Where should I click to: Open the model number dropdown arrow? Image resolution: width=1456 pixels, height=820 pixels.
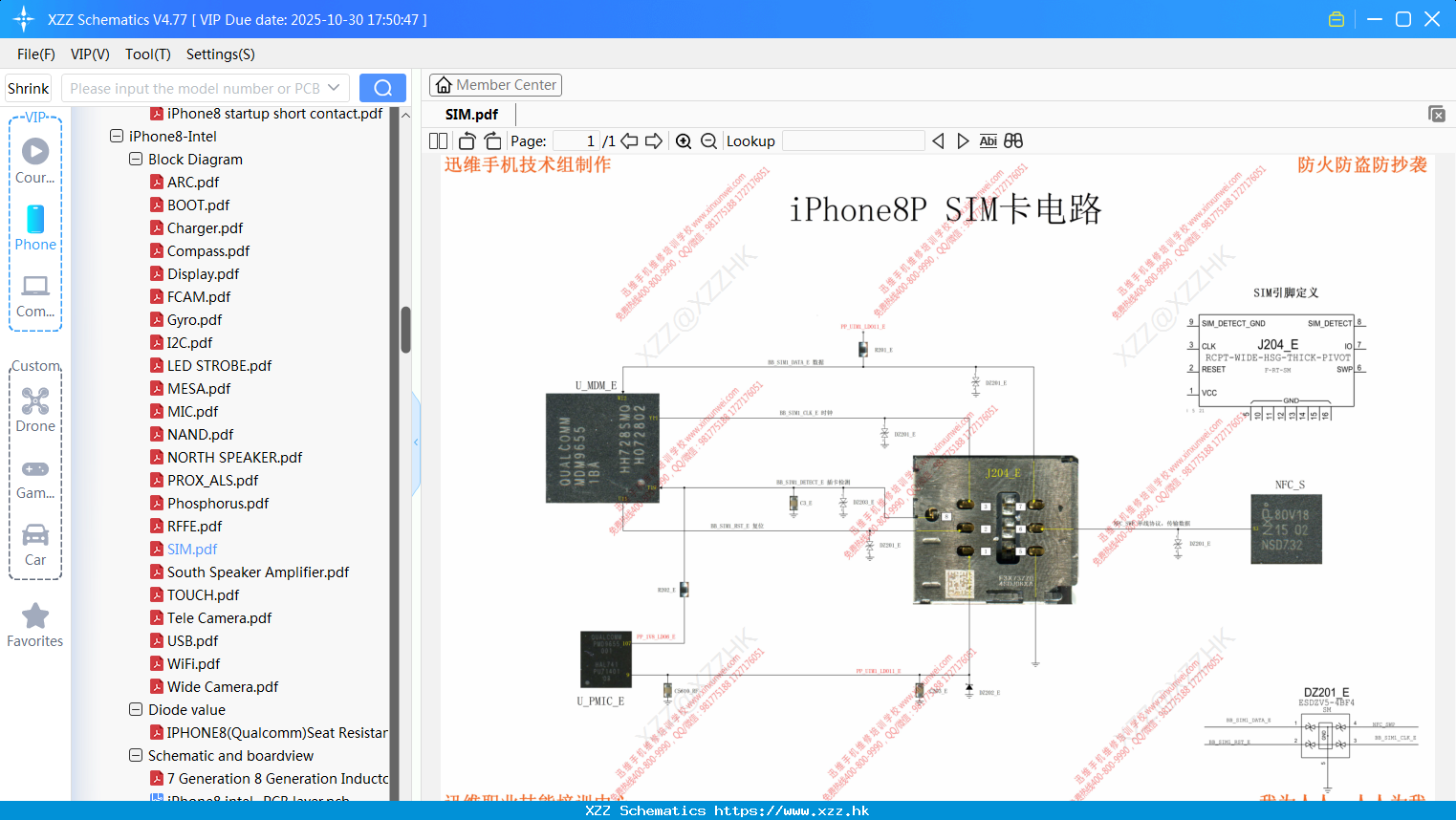pos(334,88)
